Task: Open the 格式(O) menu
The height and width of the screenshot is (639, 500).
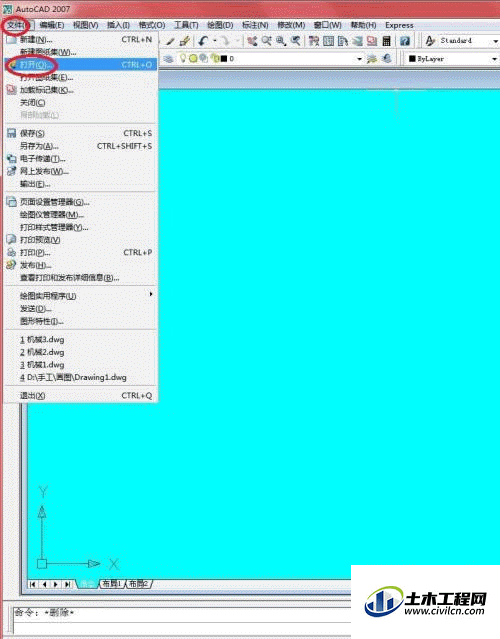Action: tap(152, 25)
